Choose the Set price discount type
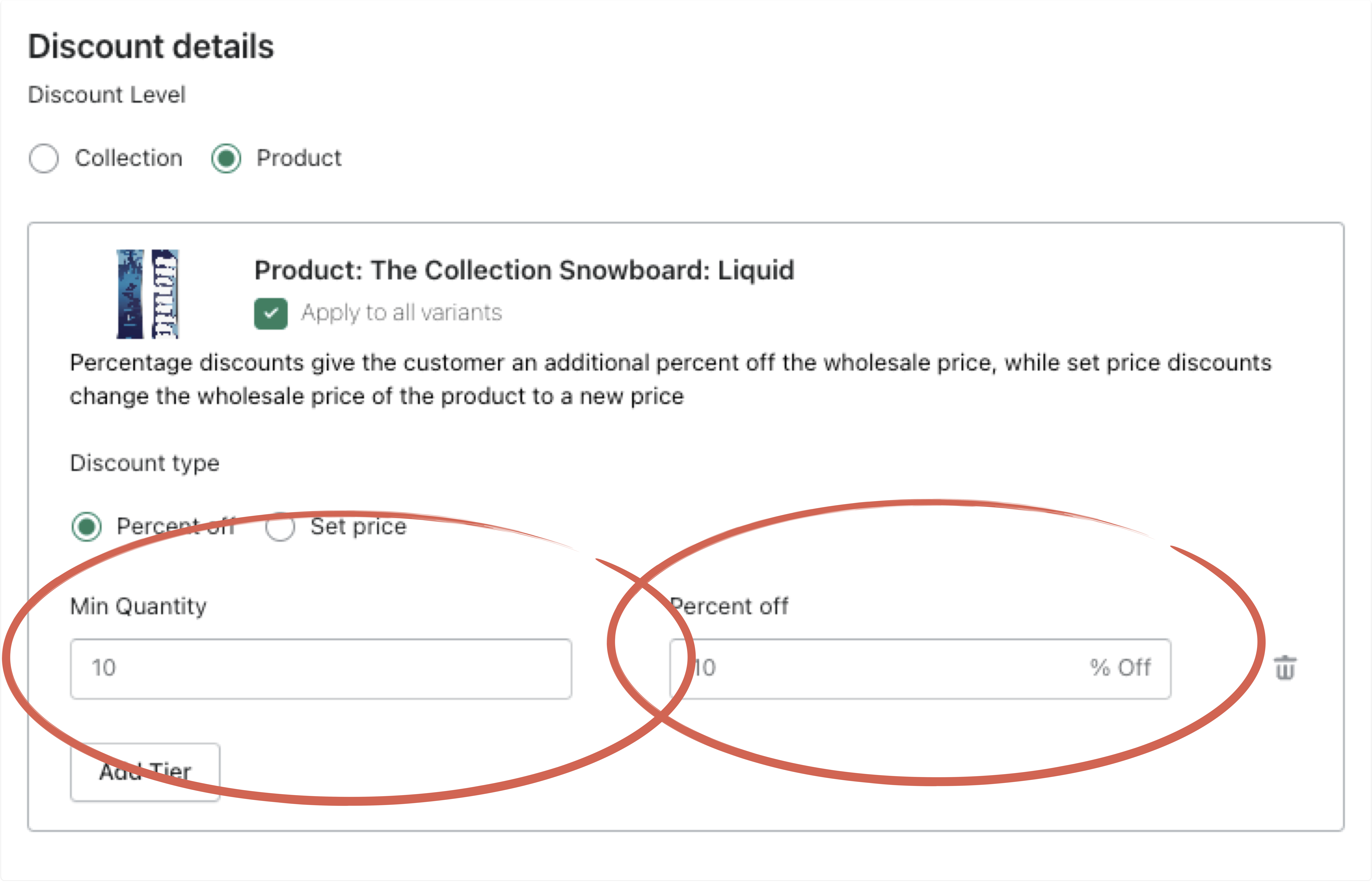Screen dimensions: 1372x882 [x=280, y=526]
